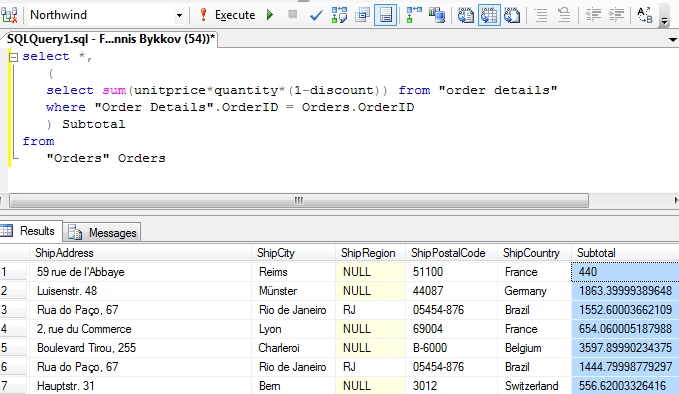
Task: Toggle Include Client Statistics
Action: [437, 15]
